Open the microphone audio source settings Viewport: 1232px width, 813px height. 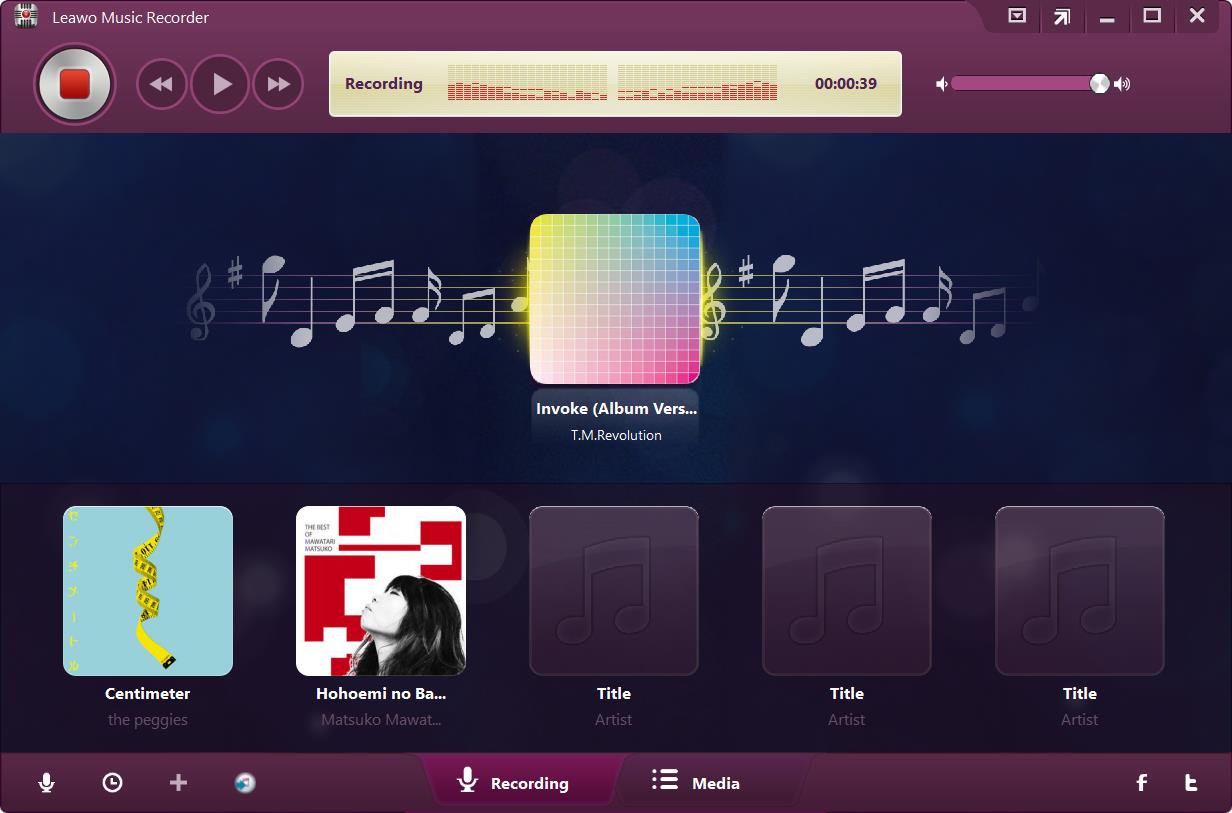[x=46, y=783]
